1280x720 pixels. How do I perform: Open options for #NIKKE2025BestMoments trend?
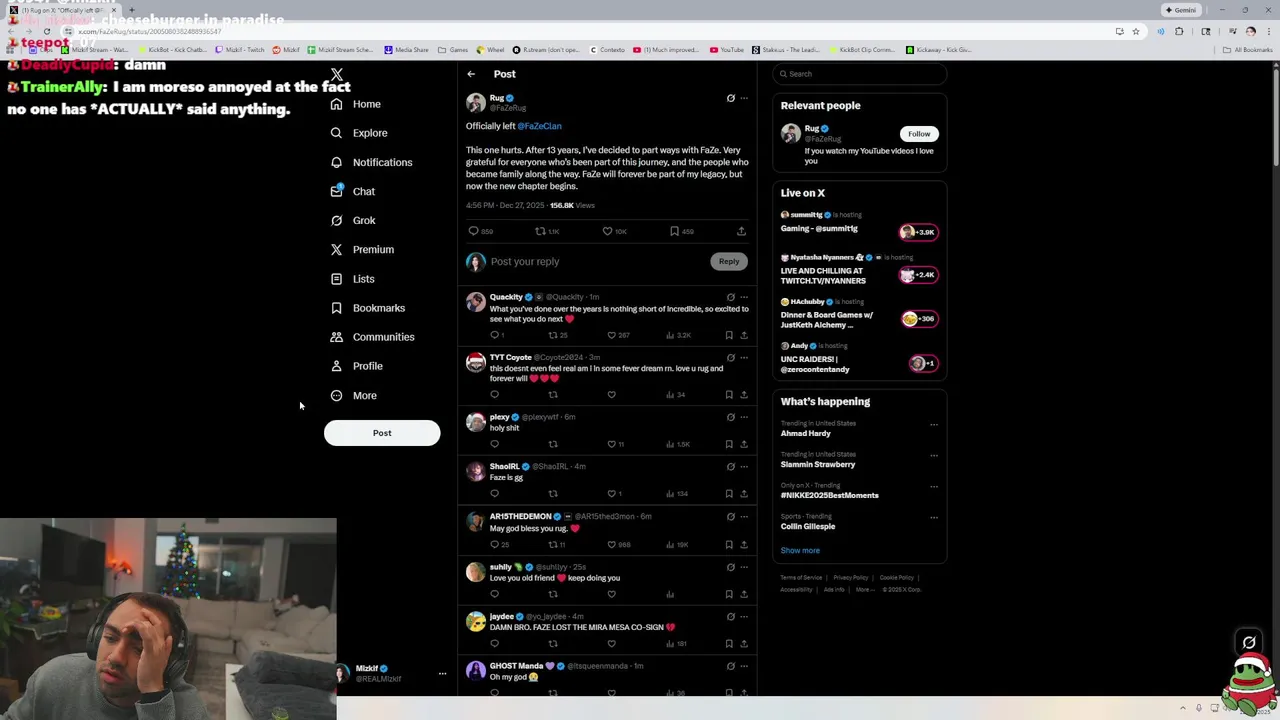click(934, 487)
